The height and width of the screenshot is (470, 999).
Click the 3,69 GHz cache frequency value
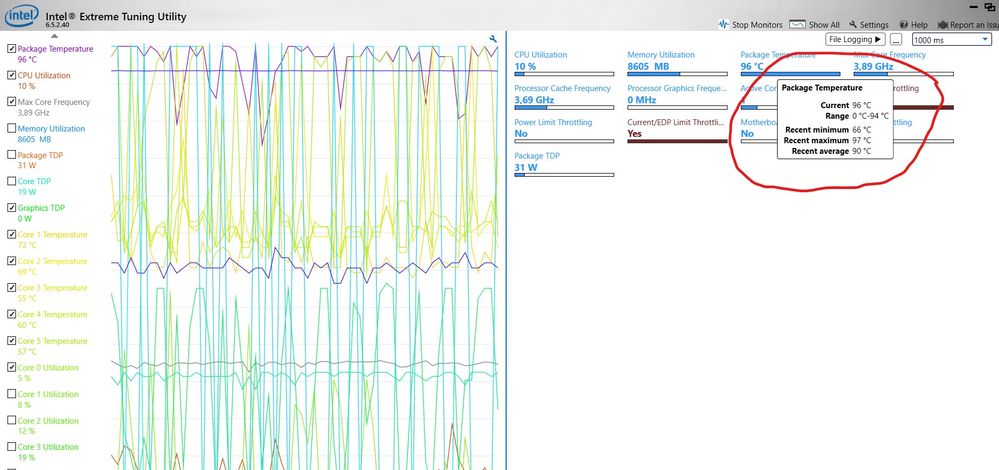[x=534, y=100]
